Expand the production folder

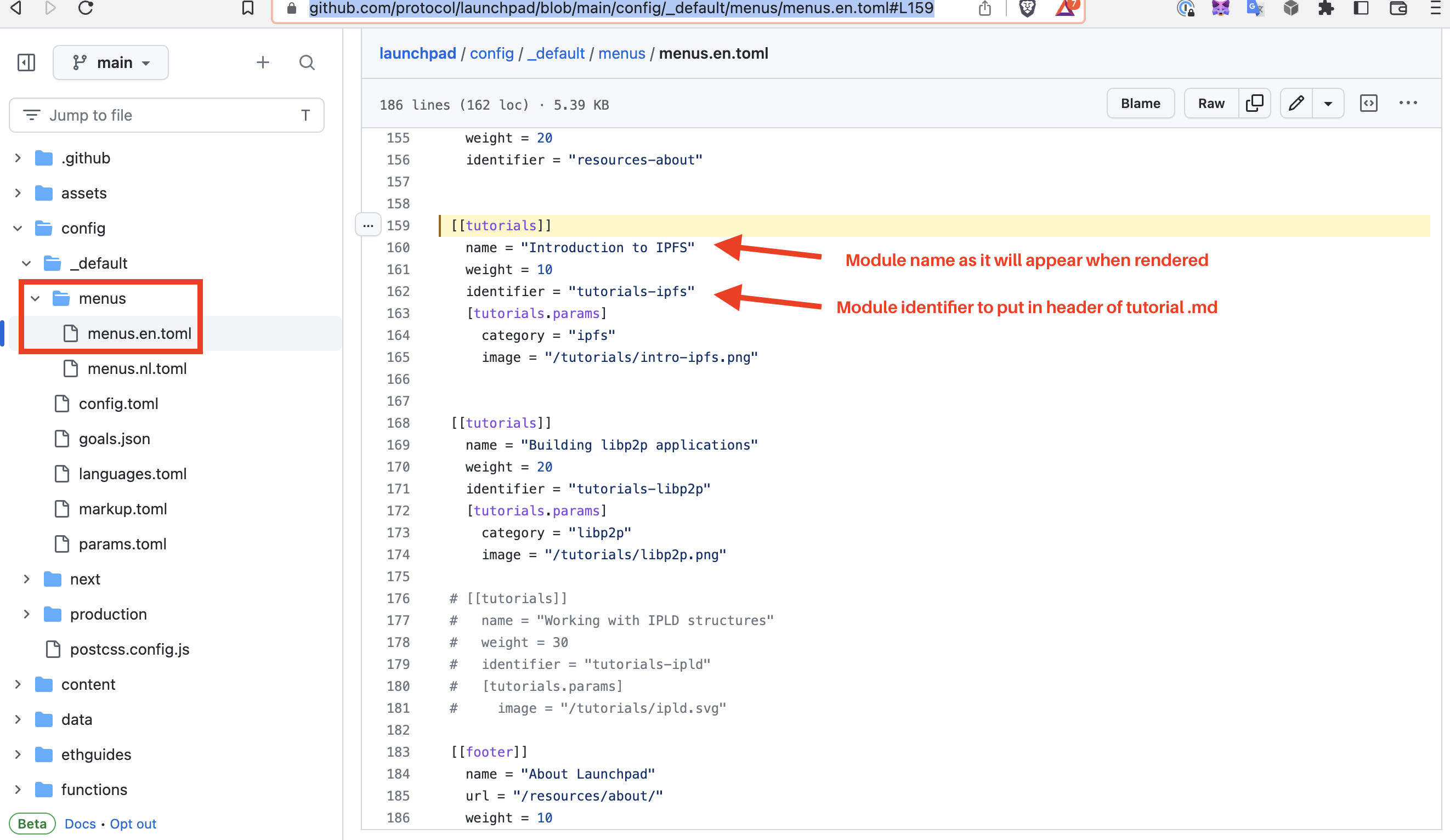(x=26, y=615)
